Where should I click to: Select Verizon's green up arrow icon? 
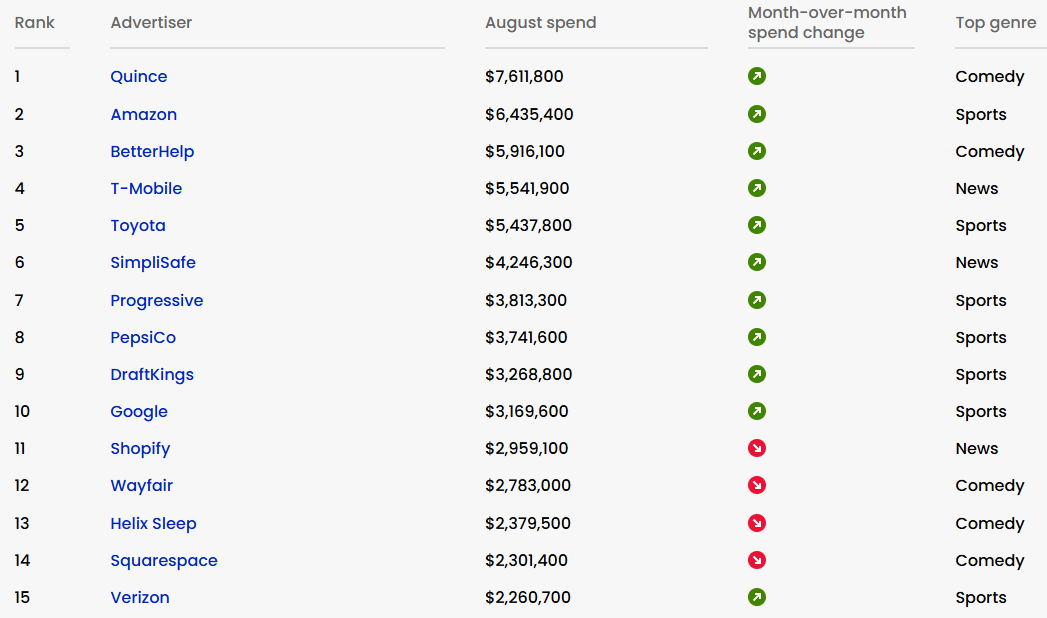coord(757,597)
